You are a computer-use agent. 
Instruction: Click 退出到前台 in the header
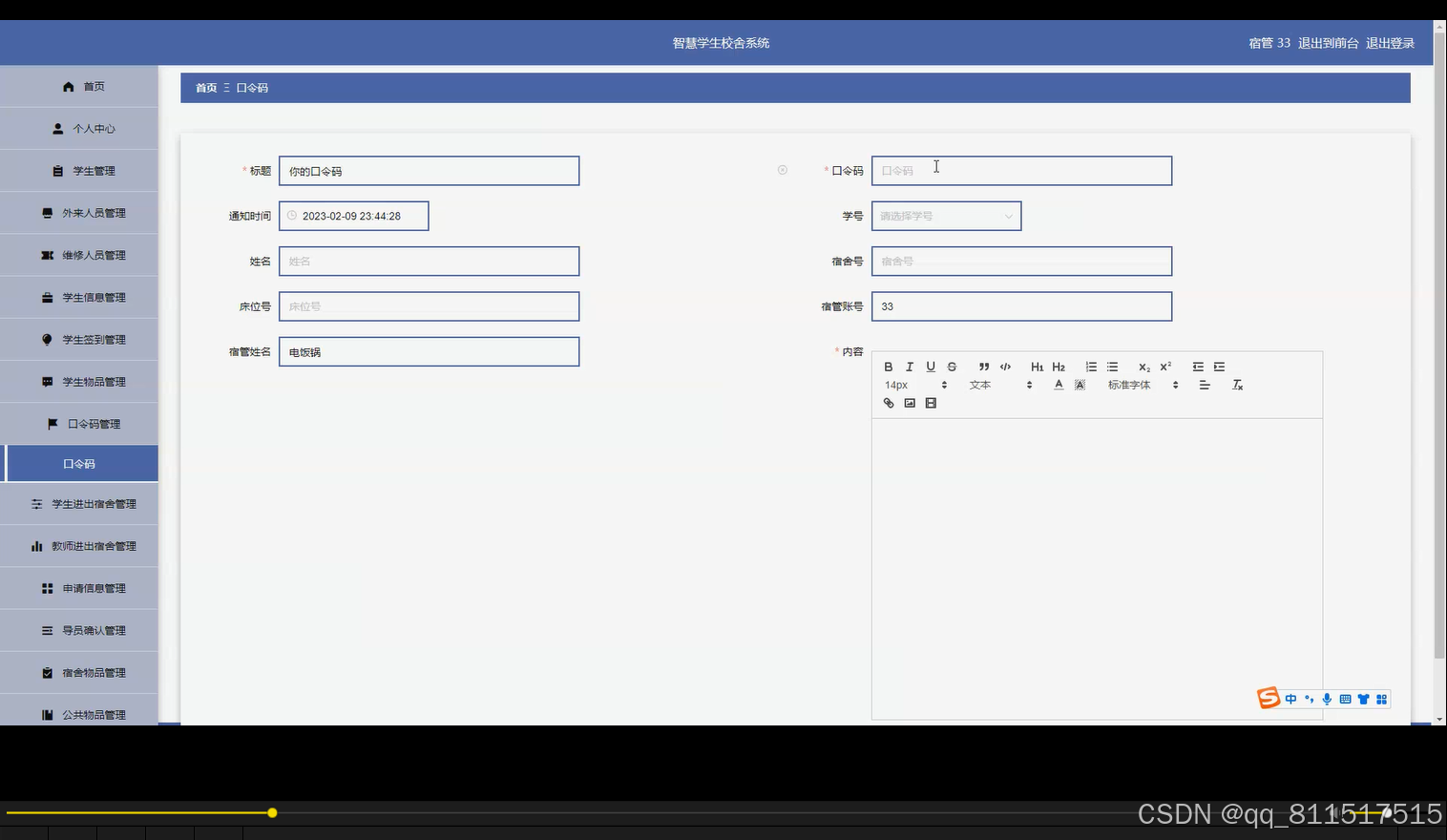pos(1328,43)
